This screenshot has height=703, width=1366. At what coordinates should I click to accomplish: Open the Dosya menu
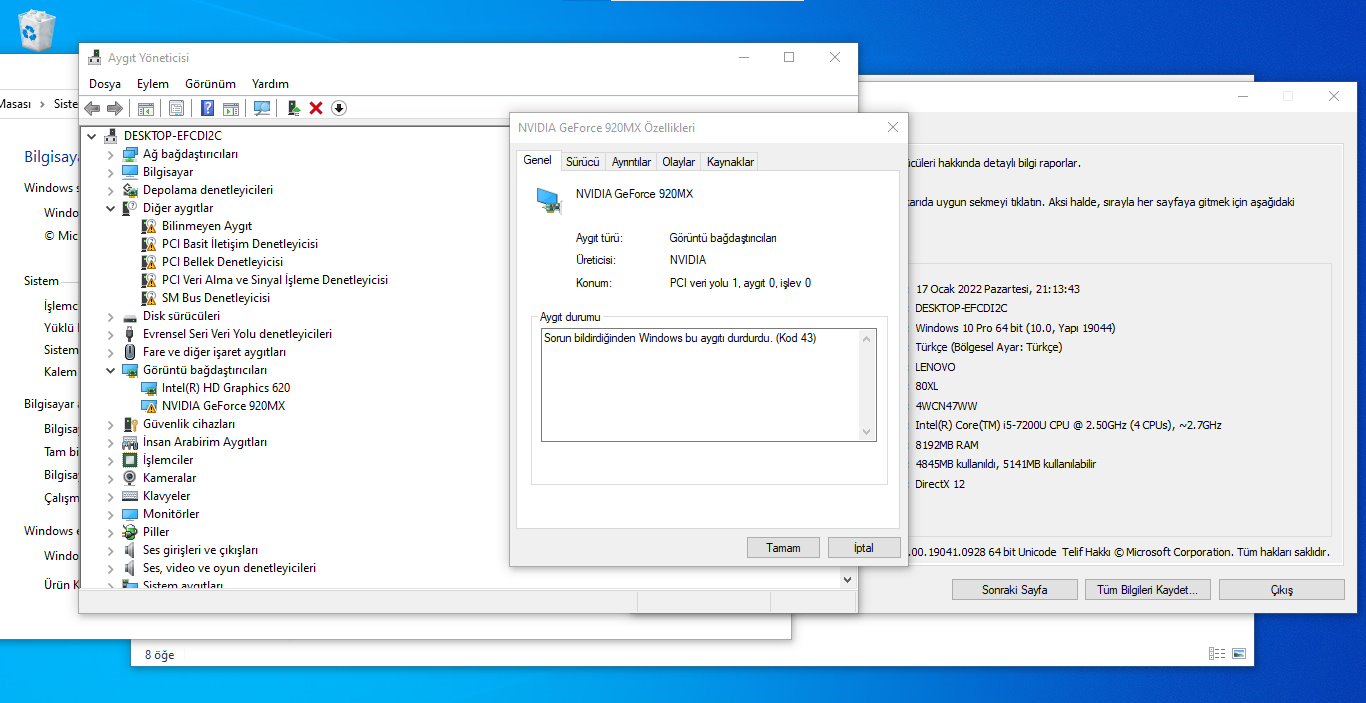click(105, 84)
